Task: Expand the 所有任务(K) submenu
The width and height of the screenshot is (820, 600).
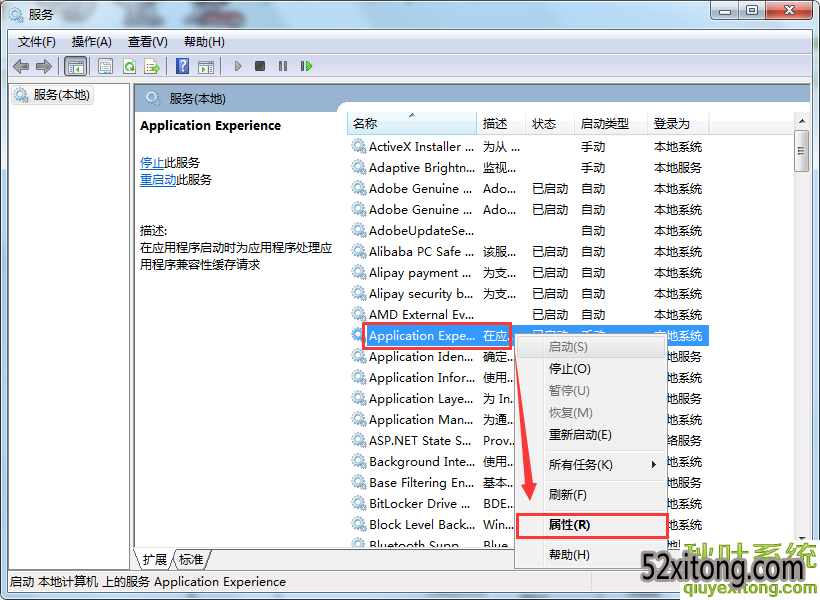Action: (x=591, y=465)
